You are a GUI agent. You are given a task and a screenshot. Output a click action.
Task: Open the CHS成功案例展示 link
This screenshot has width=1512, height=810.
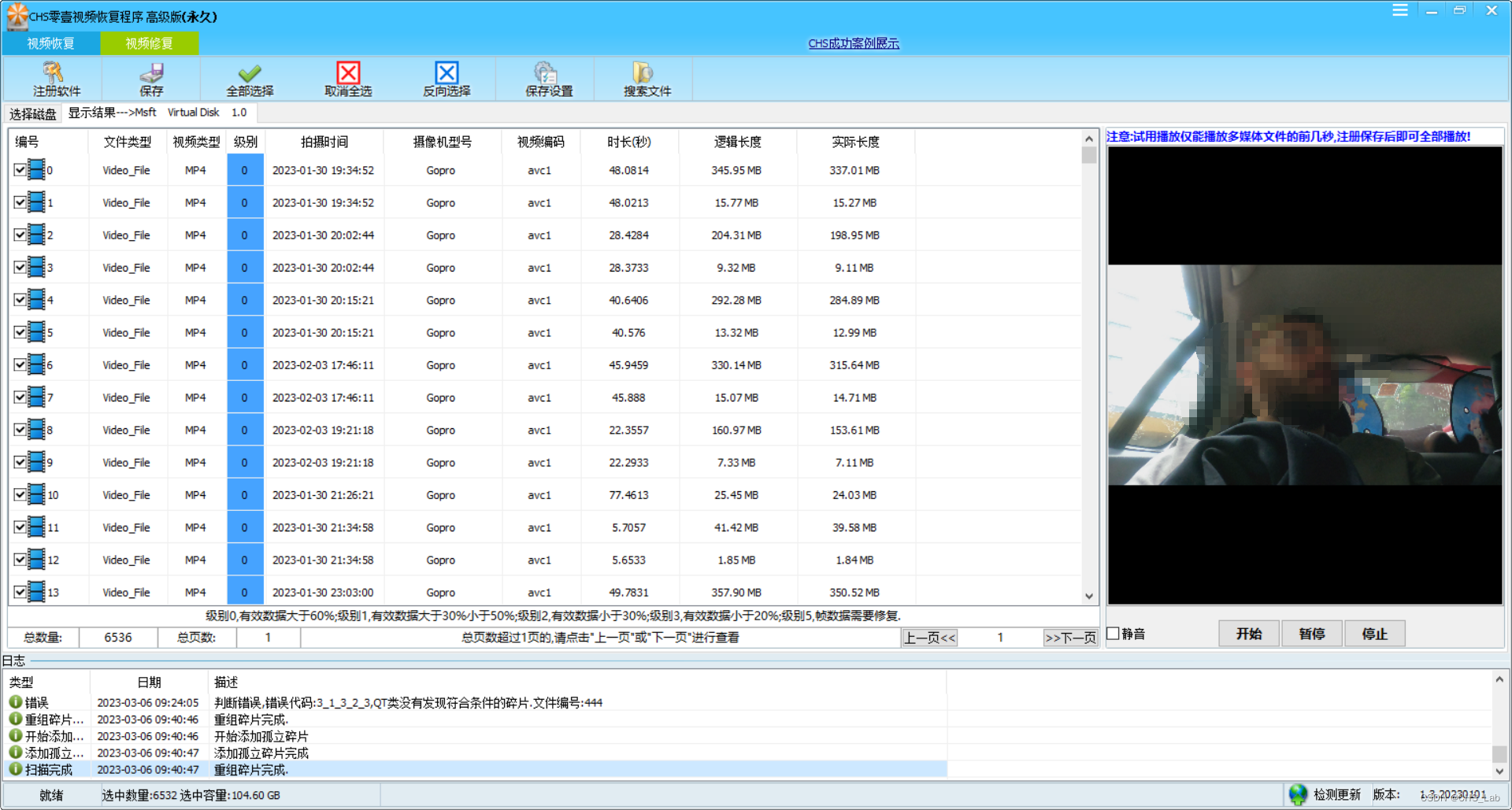point(854,43)
